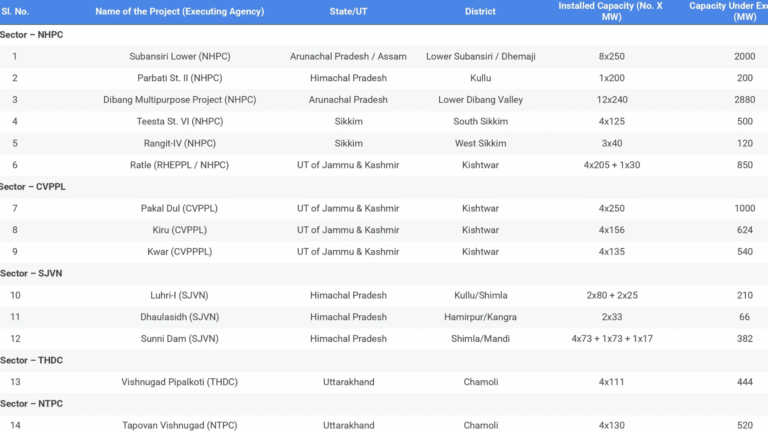This screenshot has height=432, width=768.
Task: Click the '4x130' installed capacity cell
Action: pyautogui.click(x=612, y=425)
